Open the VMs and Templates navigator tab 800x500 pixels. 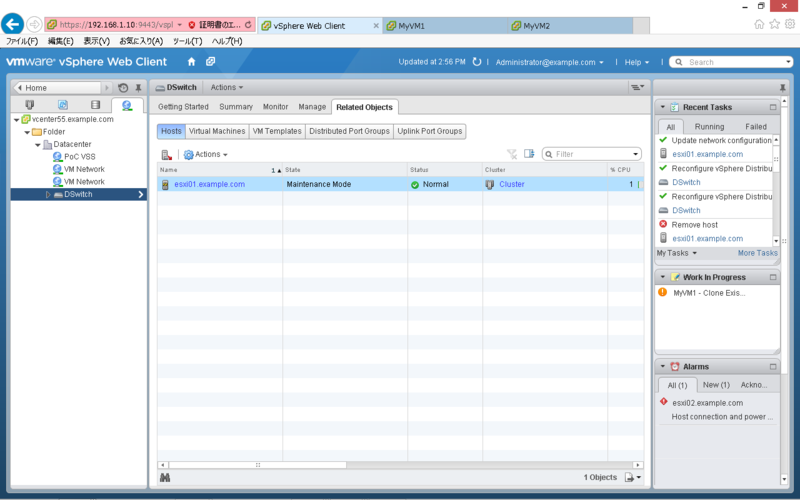tap(63, 105)
